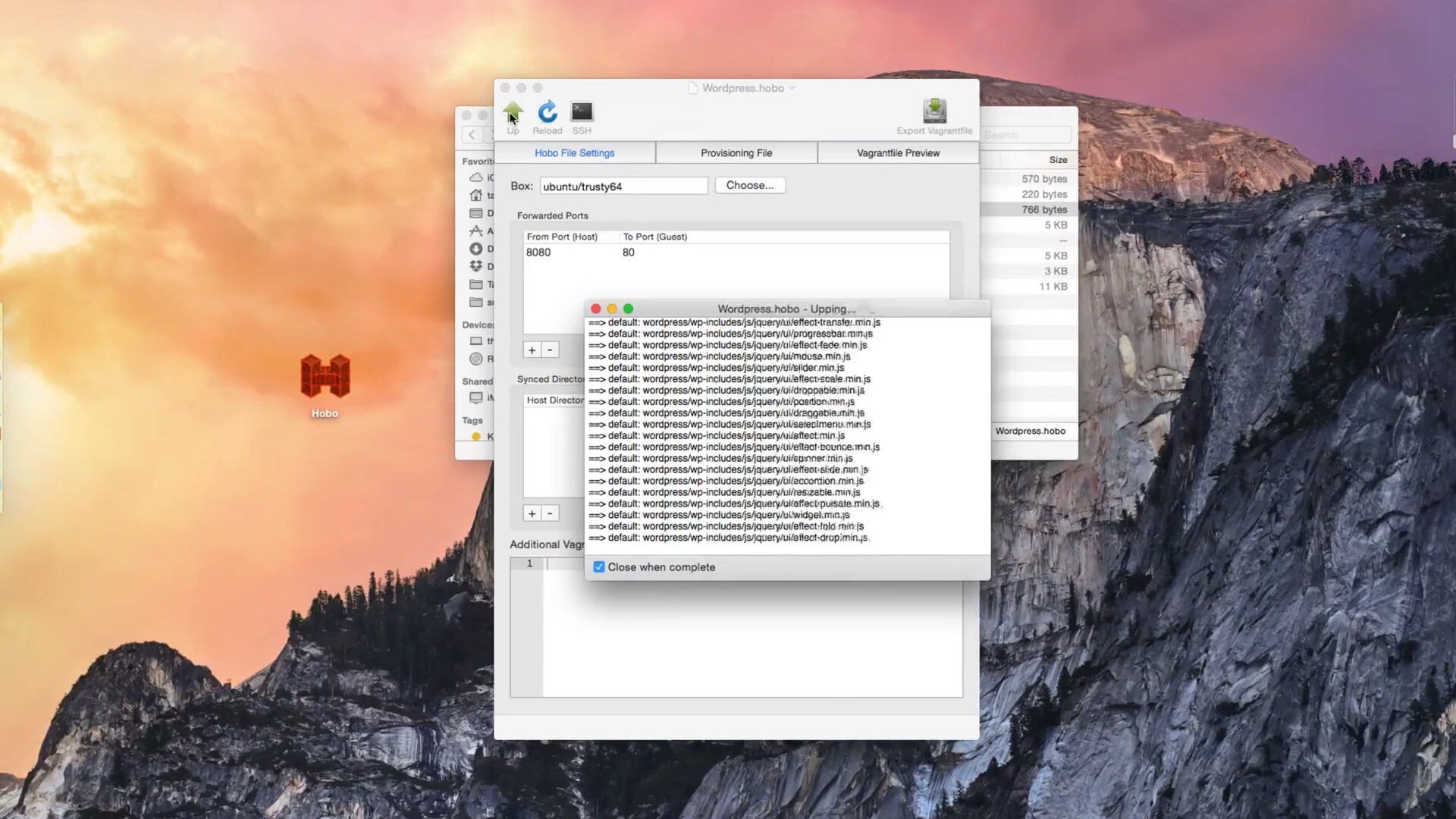This screenshot has width=1456, height=819.
Task: Click the Host Directory column header
Action: [555, 400]
